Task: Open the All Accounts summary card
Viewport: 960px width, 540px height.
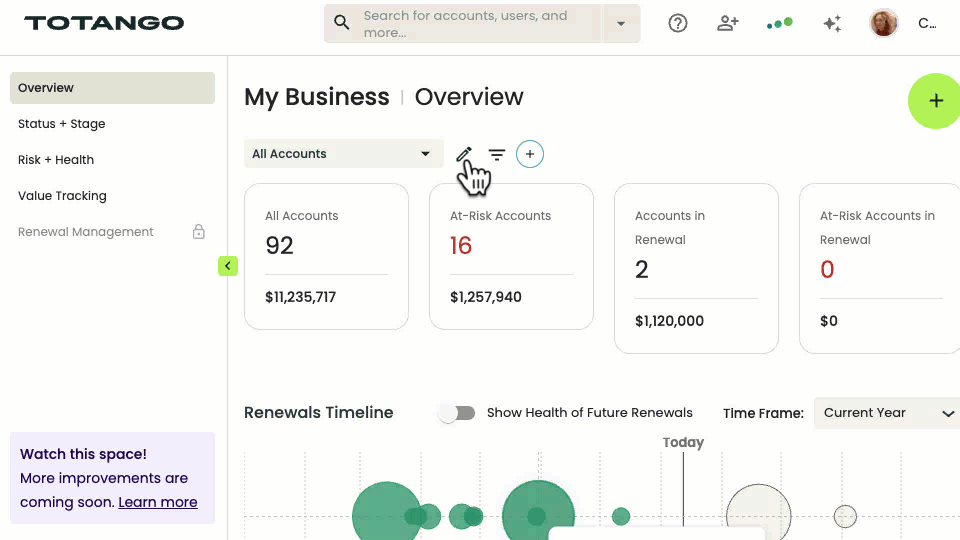Action: (x=326, y=257)
